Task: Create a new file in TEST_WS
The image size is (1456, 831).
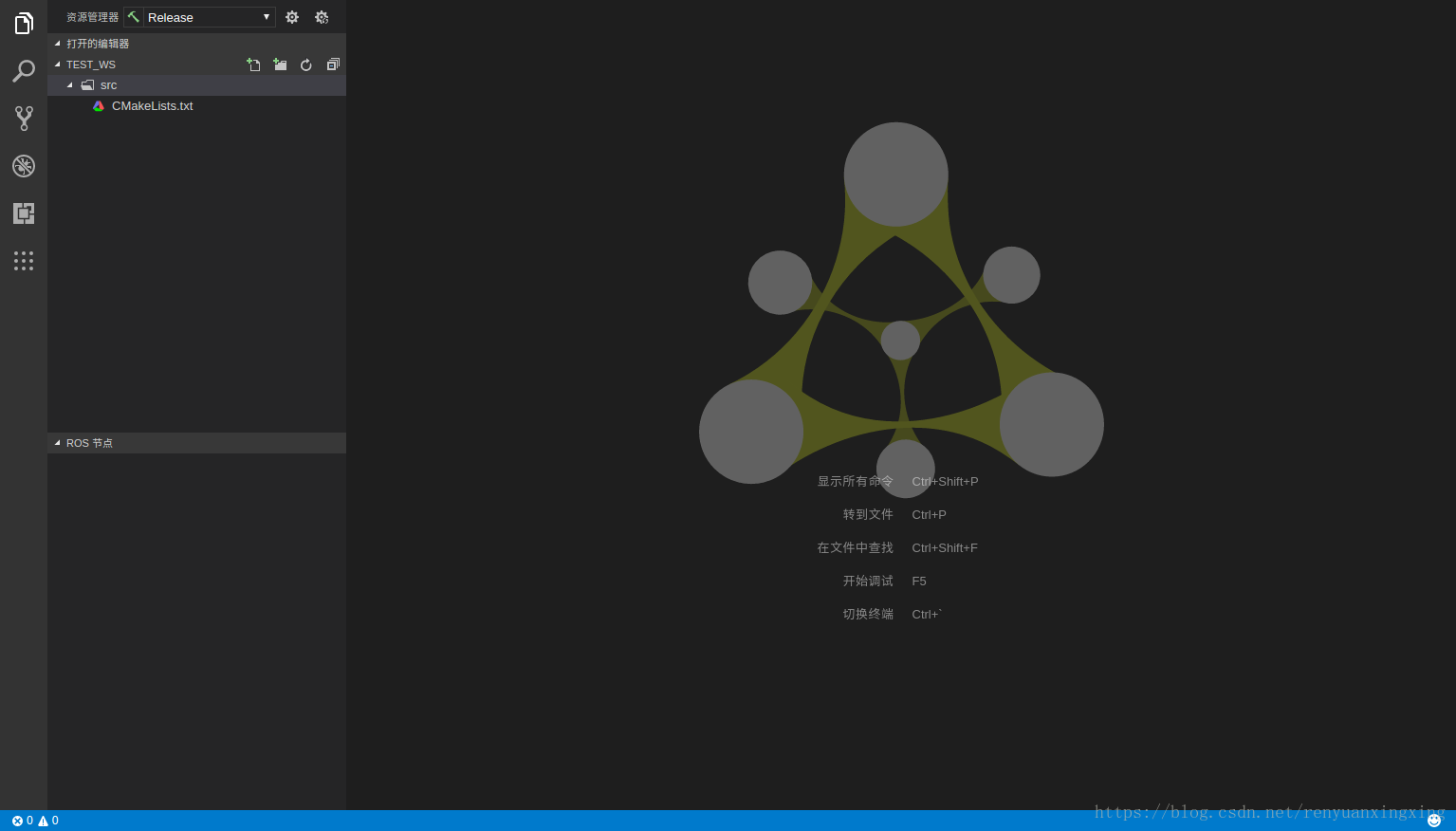Action: pyautogui.click(x=253, y=65)
